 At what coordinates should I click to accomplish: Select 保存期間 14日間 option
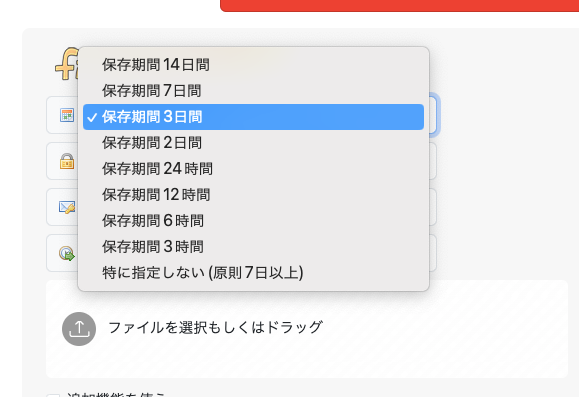coord(253,65)
